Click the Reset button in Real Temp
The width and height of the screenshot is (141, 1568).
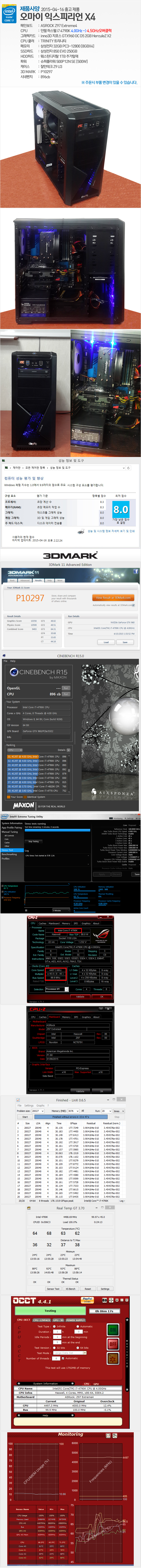pyautogui.click(x=88, y=1289)
